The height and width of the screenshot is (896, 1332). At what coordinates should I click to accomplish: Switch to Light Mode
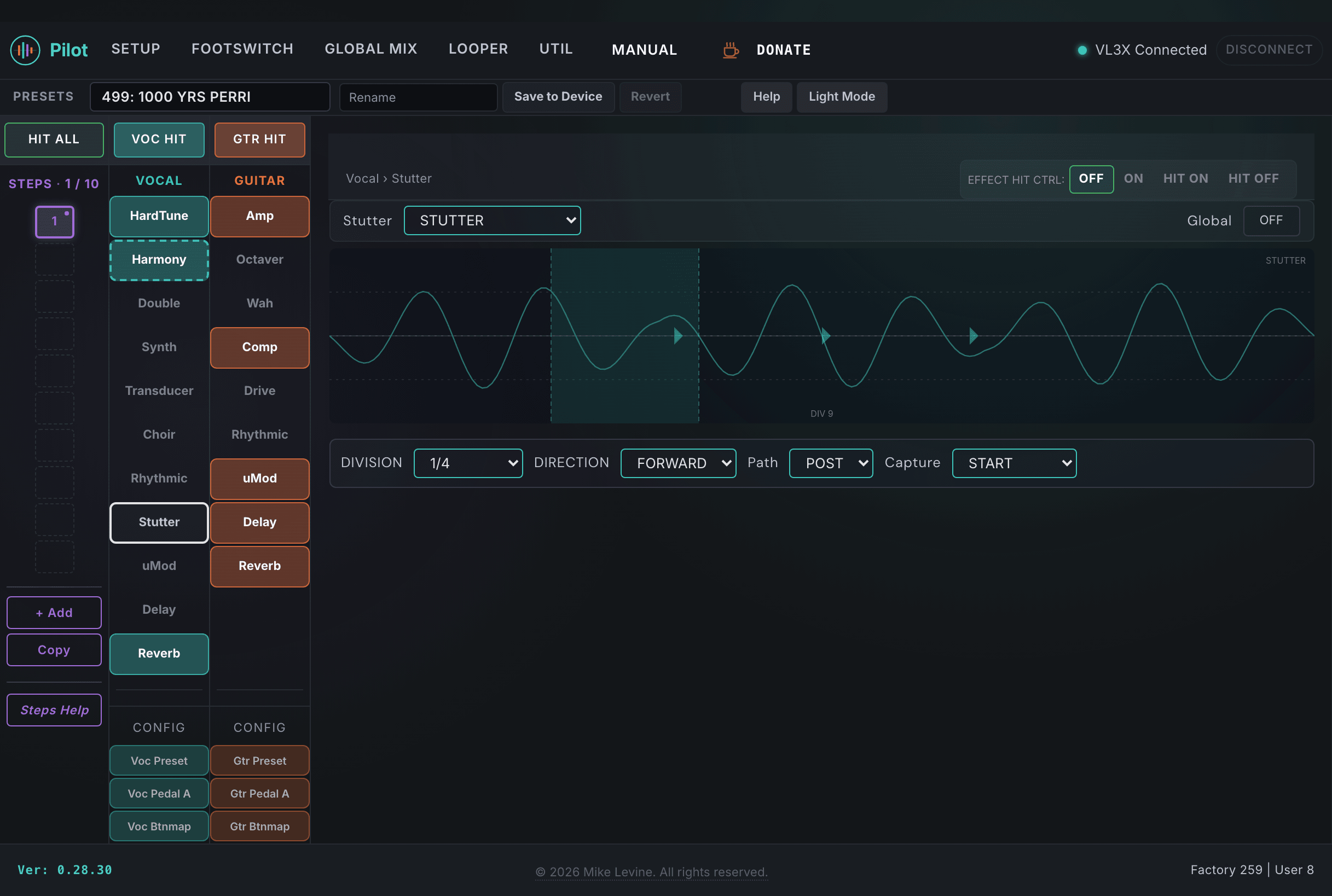click(842, 97)
